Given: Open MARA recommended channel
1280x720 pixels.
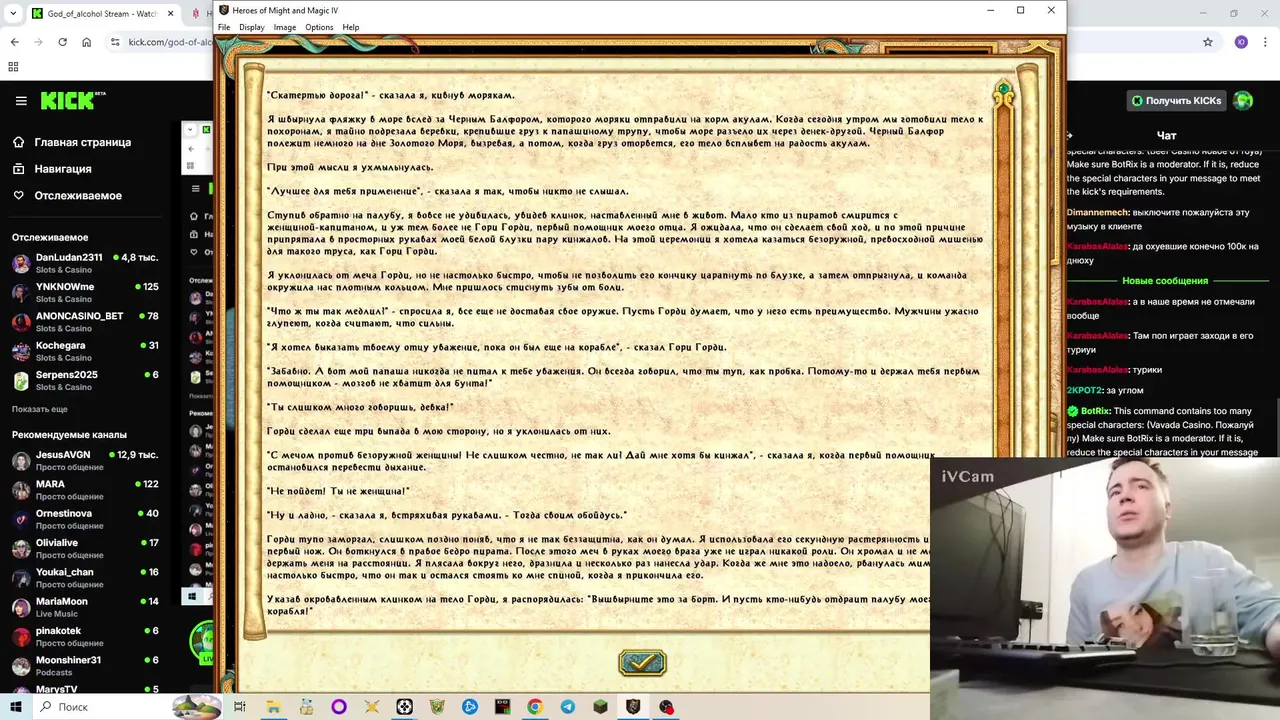Looking at the screenshot, I should point(86,490).
